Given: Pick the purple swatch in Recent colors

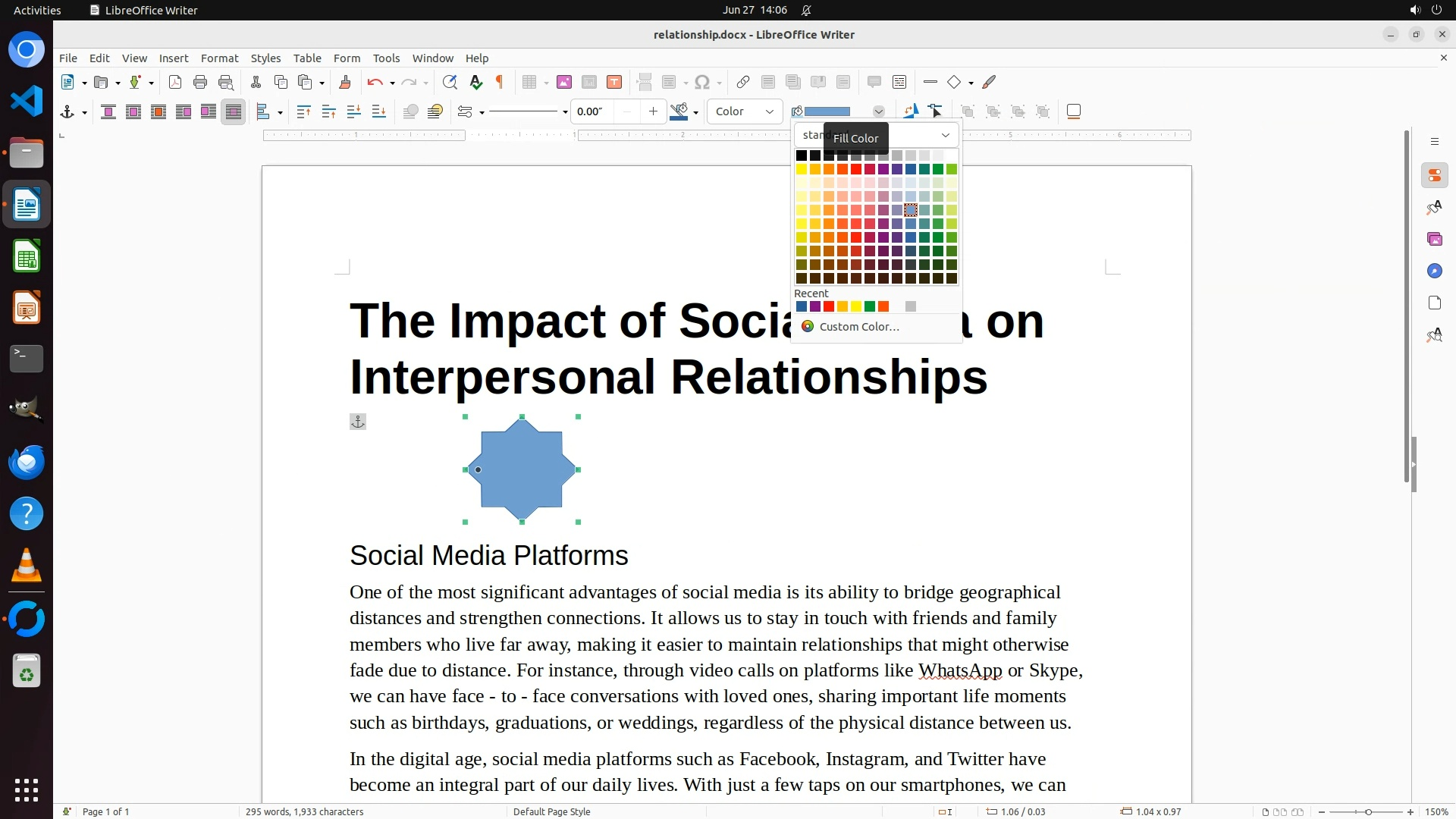Looking at the screenshot, I should coord(815,306).
